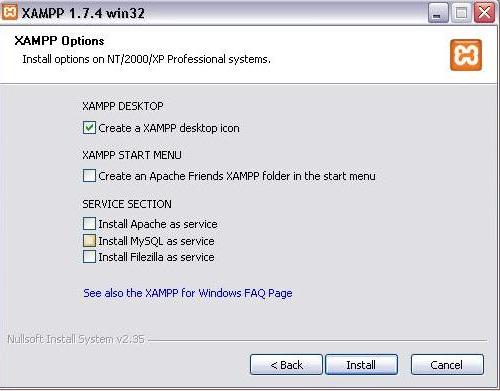Enable Apache Friends XAMPP start menu folder
This screenshot has height=391, width=500.
[89, 176]
